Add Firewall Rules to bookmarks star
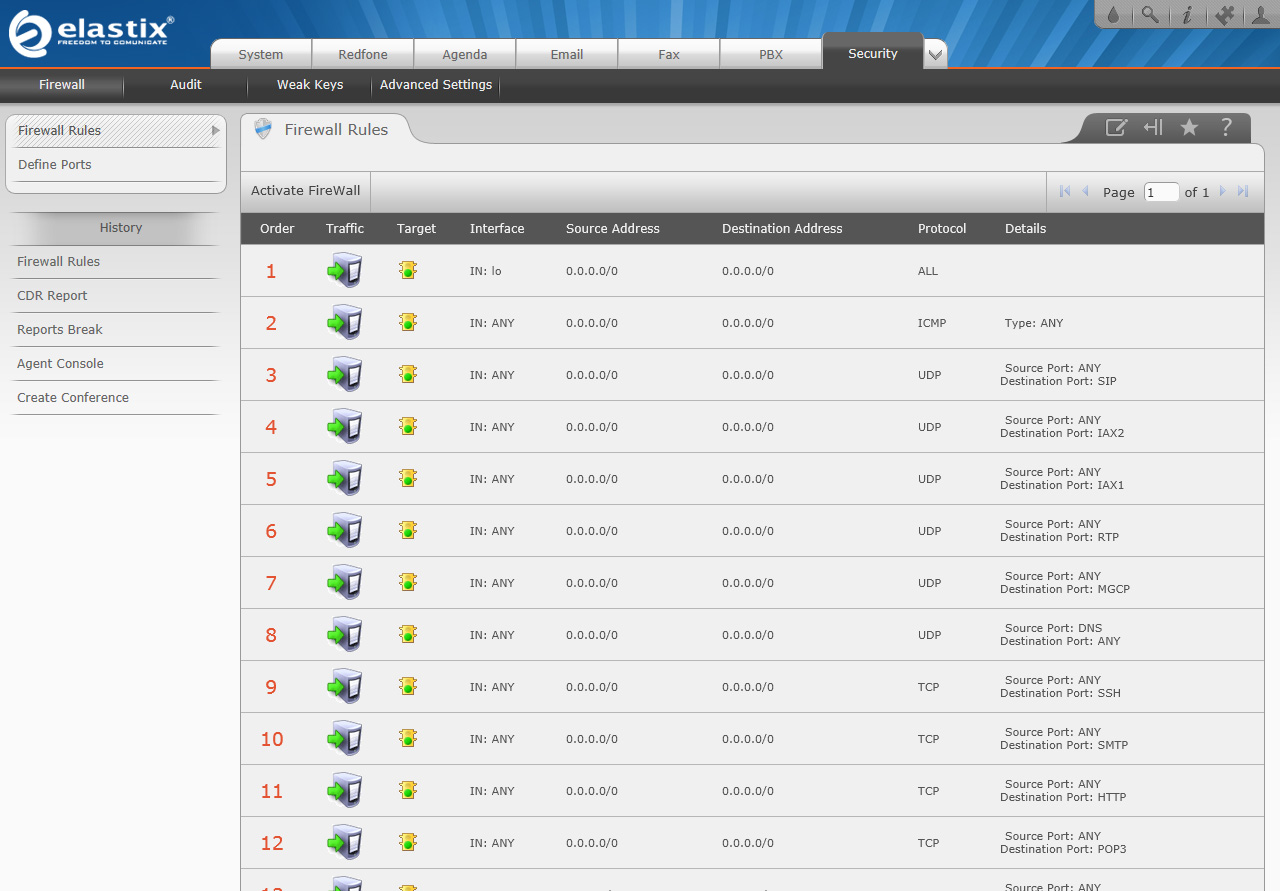This screenshot has height=891, width=1280. [1189, 127]
